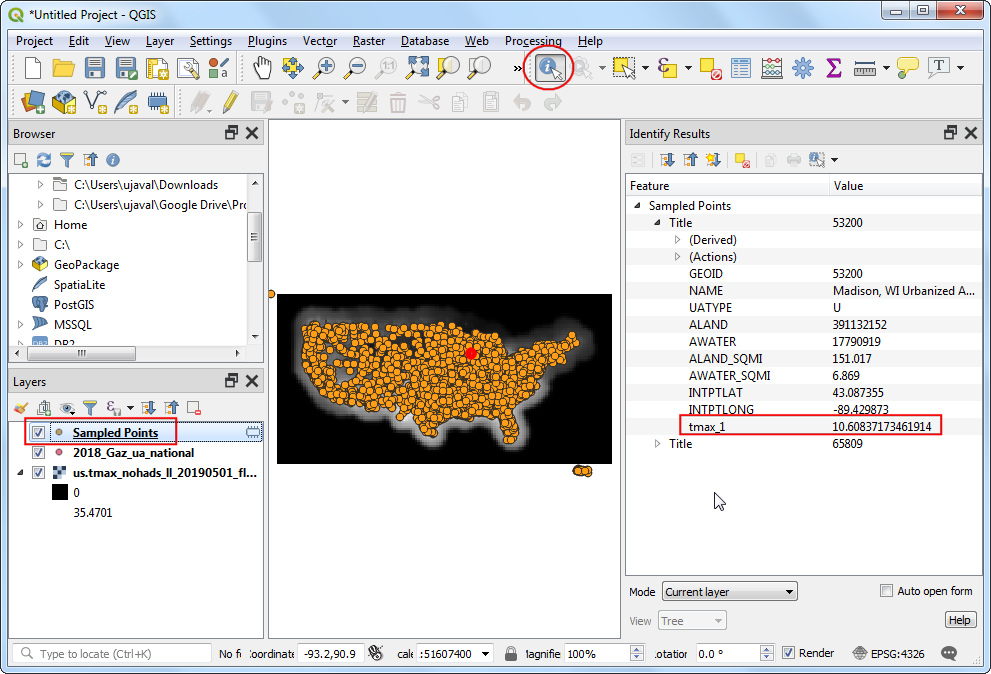Click EPSG:4326 projection button
The image size is (991, 674).
point(889,653)
